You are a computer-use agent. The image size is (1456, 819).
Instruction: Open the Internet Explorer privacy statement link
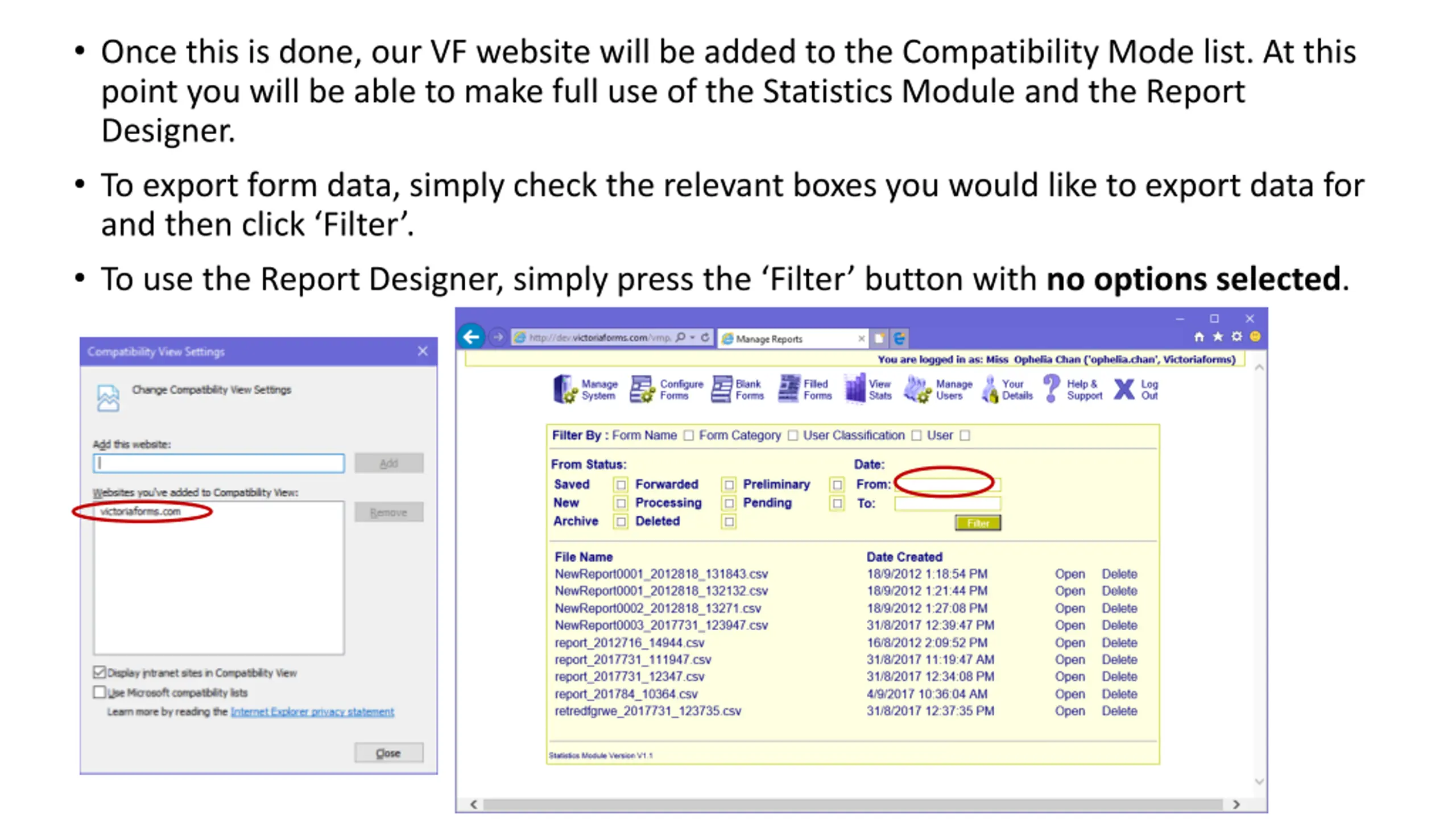click(x=312, y=712)
